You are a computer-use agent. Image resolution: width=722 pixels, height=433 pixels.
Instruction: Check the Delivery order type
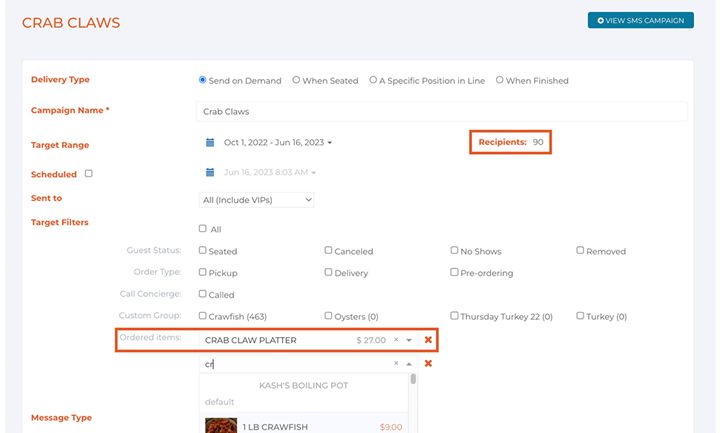click(328, 272)
